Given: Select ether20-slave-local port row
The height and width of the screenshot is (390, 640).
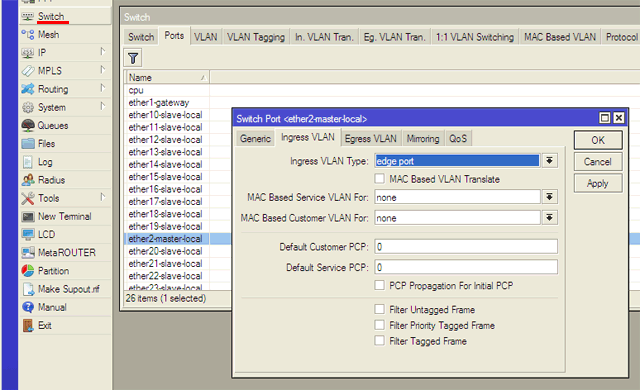Looking at the screenshot, I should 165,251.
